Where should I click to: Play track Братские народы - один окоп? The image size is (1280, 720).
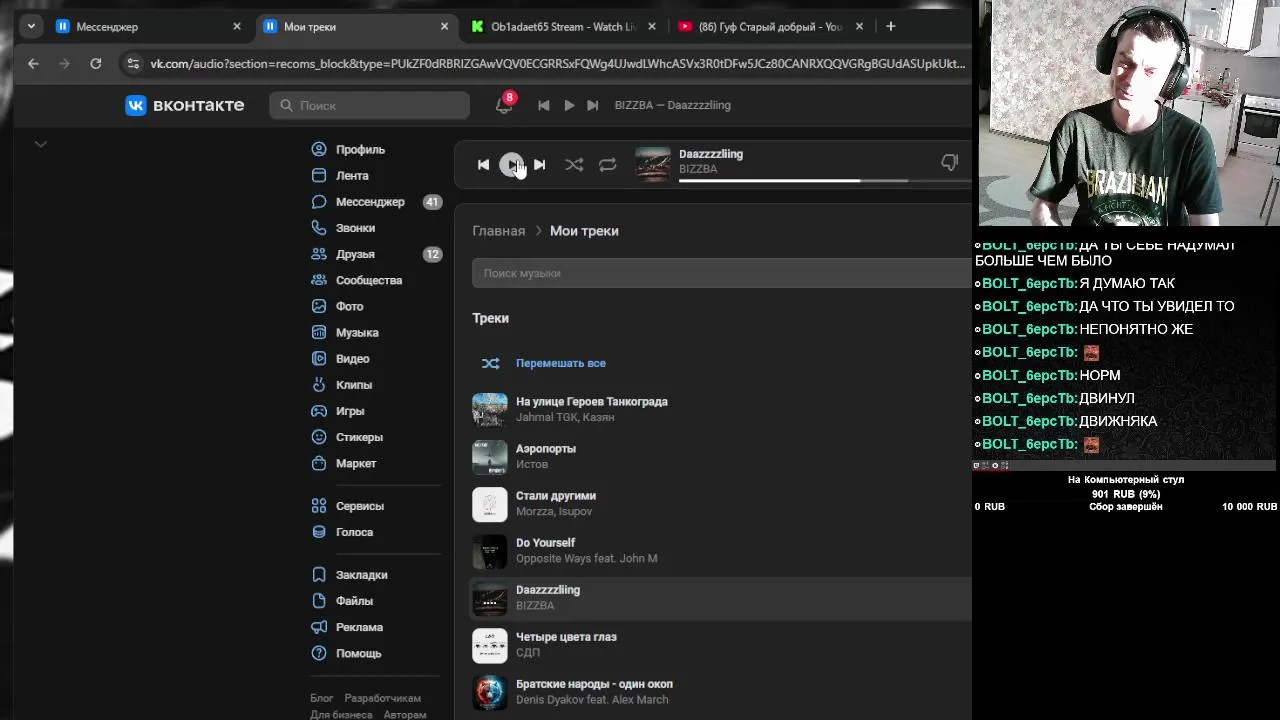(x=722, y=691)
